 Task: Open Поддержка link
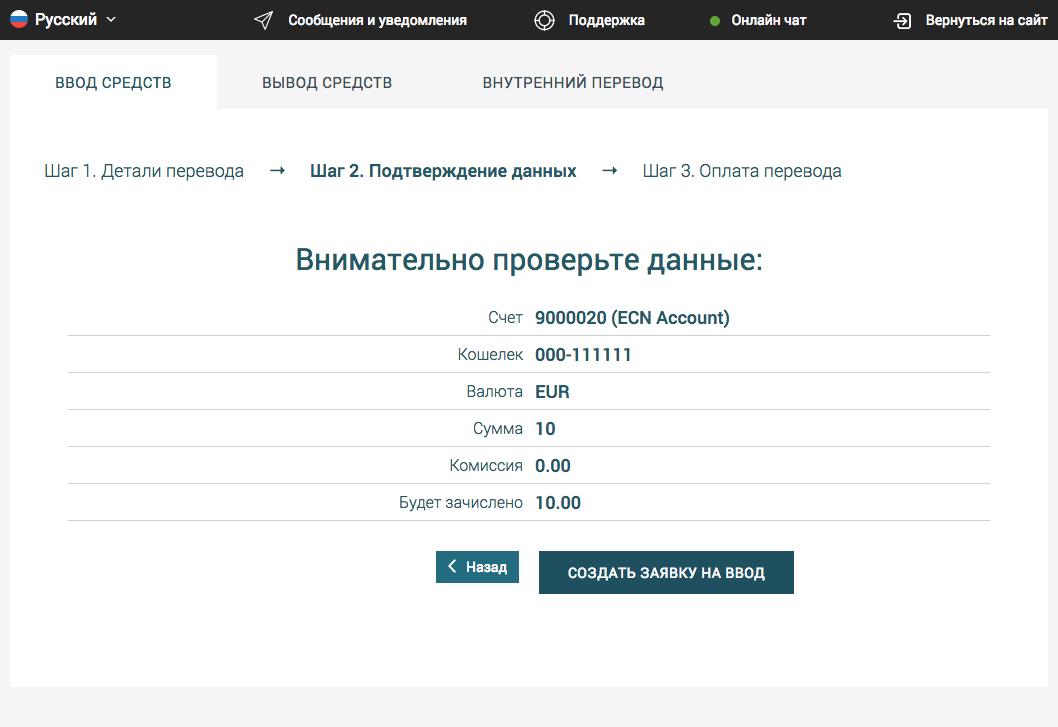tap(607, 20)
